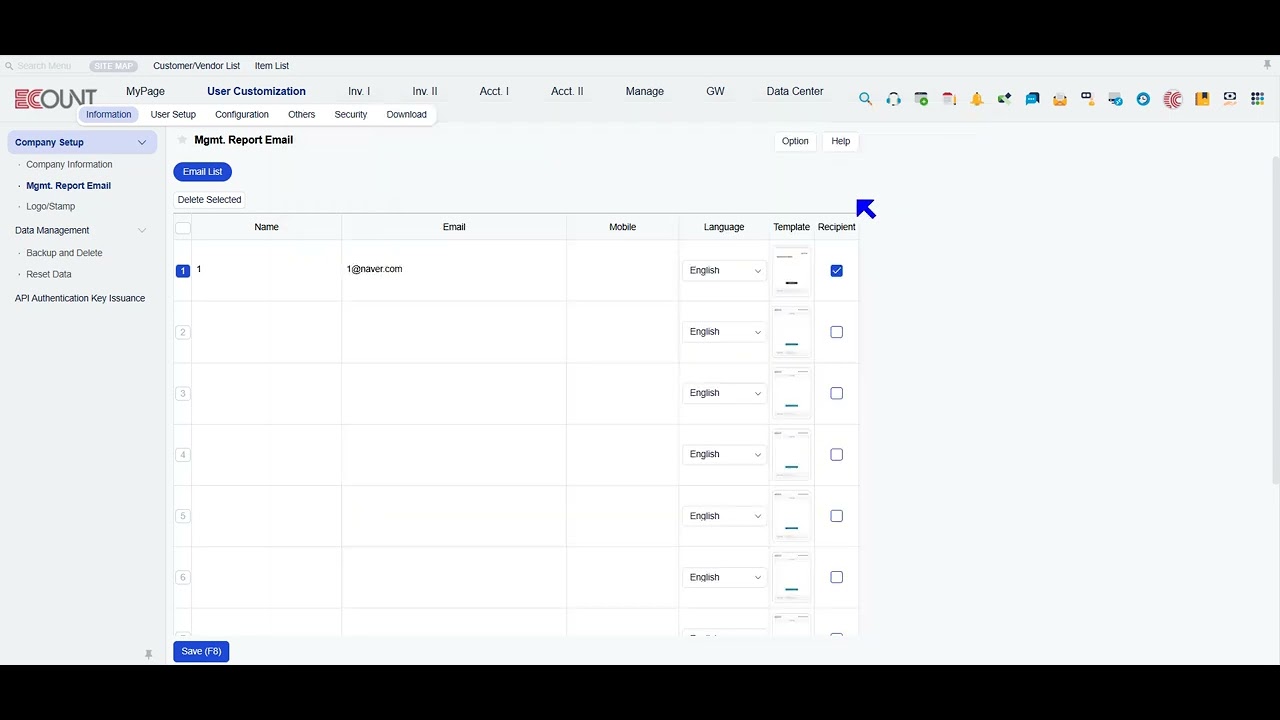Open the Language dropdown for row 4
This screenshot has width=1280, height=720.
coord(724,455)
